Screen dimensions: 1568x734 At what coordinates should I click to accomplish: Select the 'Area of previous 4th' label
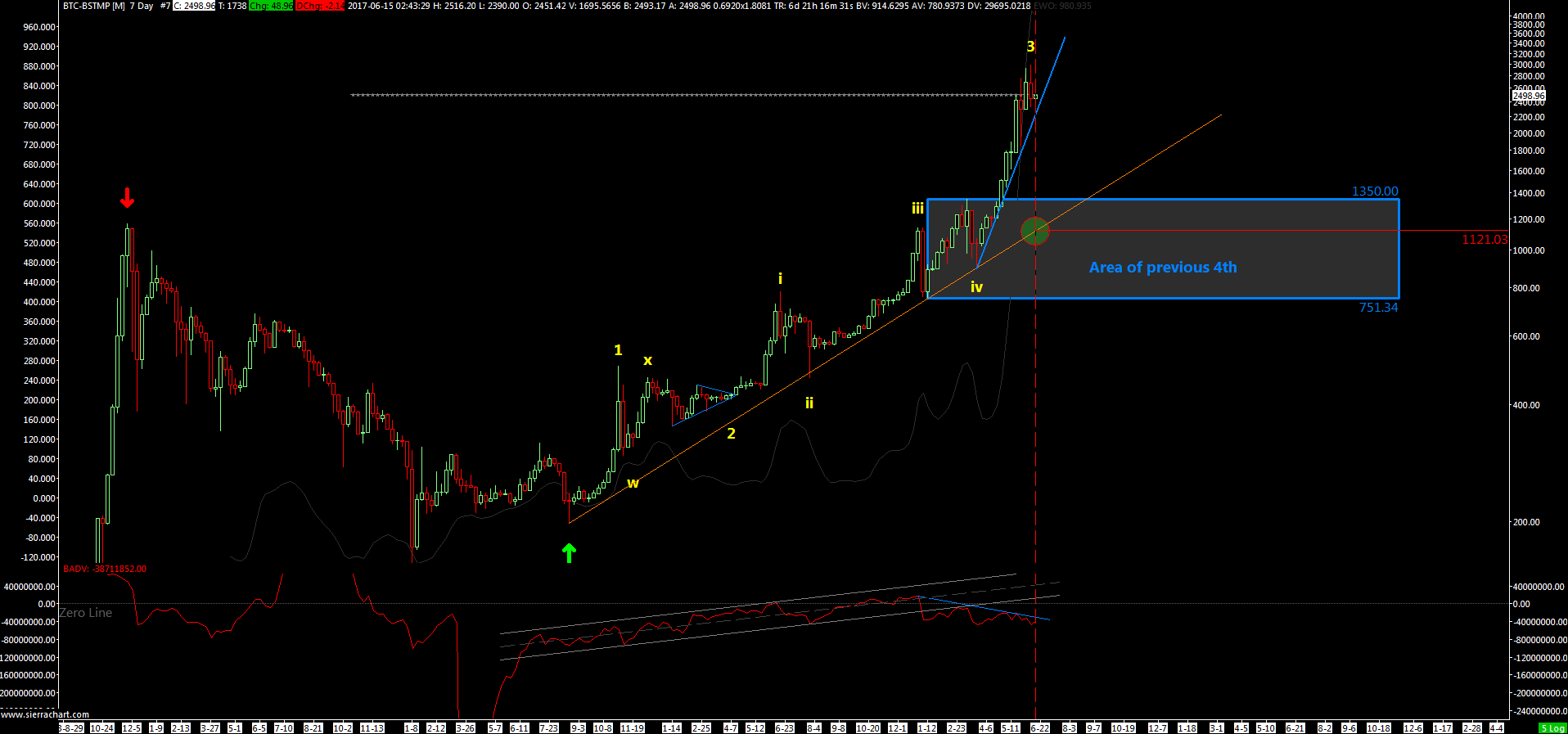[x=1163, y=268]
